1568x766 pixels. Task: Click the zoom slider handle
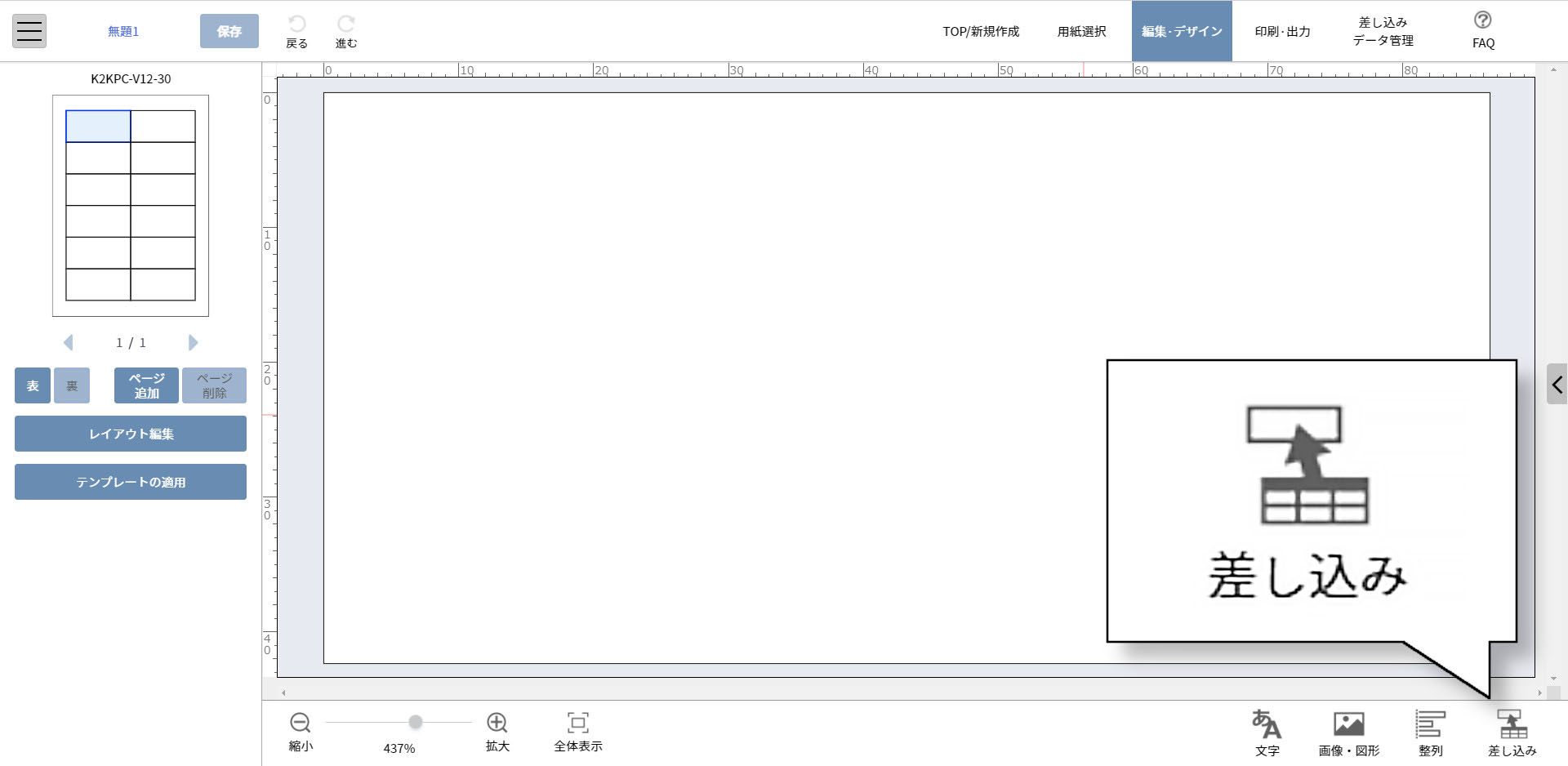[x=416, y=722]
